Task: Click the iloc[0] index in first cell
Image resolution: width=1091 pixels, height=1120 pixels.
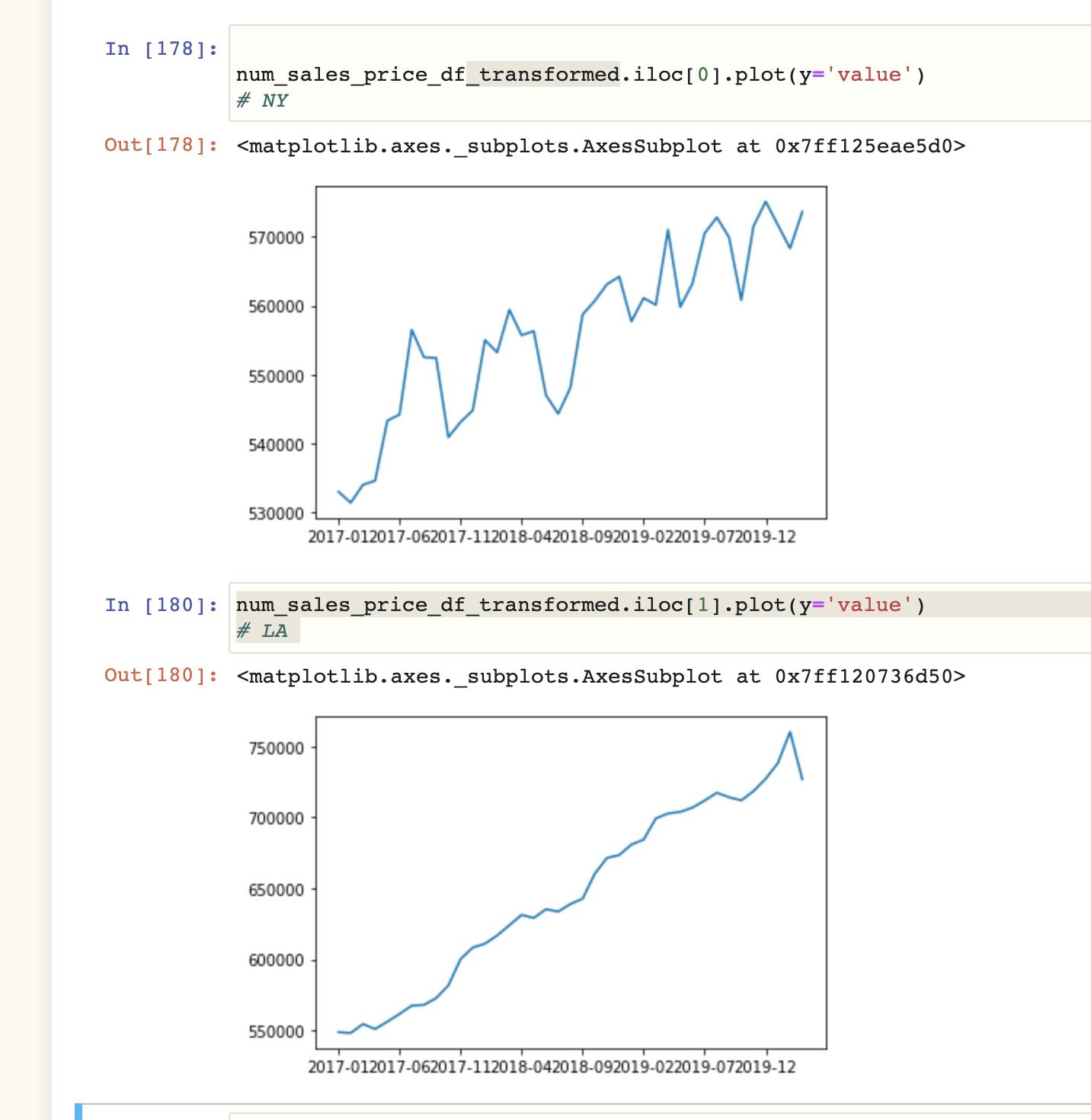Action: 677,75
